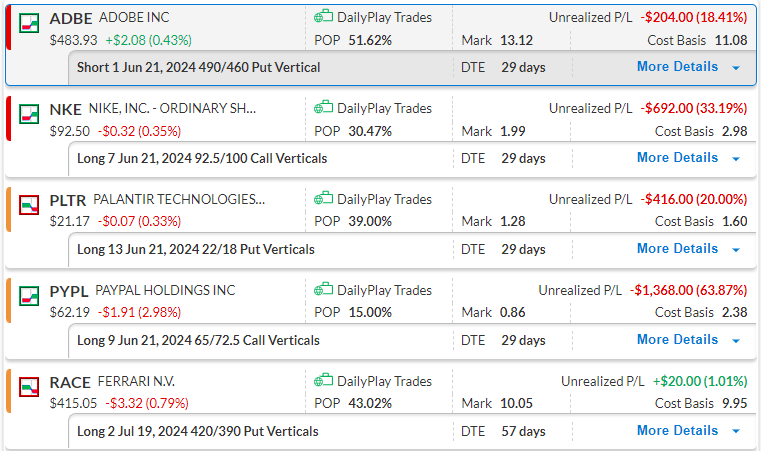Click the PLTR unrealized P/L -$416.00 (20.00%)
The image size is (761, 451).
point(694,200)
